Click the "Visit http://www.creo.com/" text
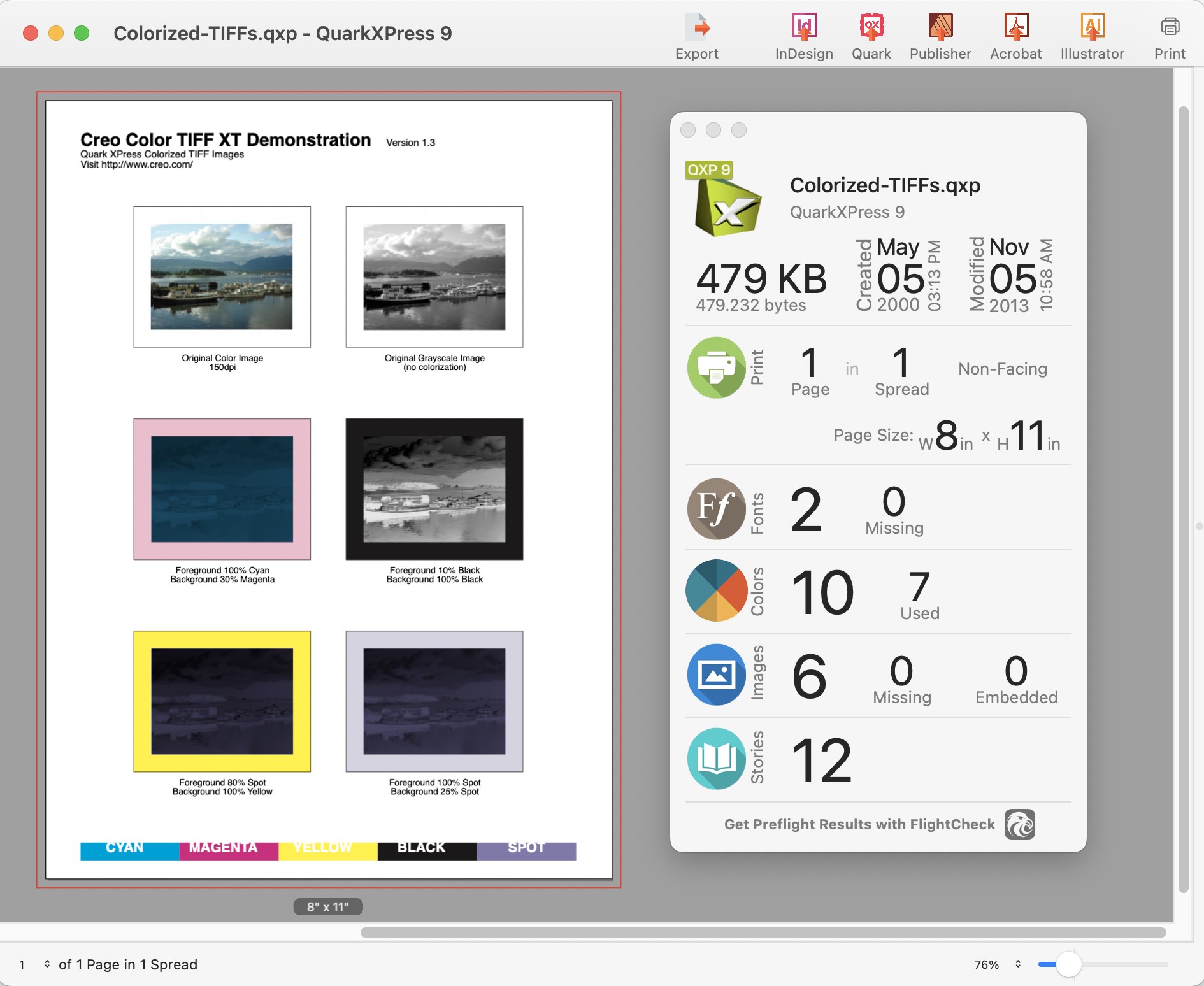The image size is (1204, 986). 136,164
